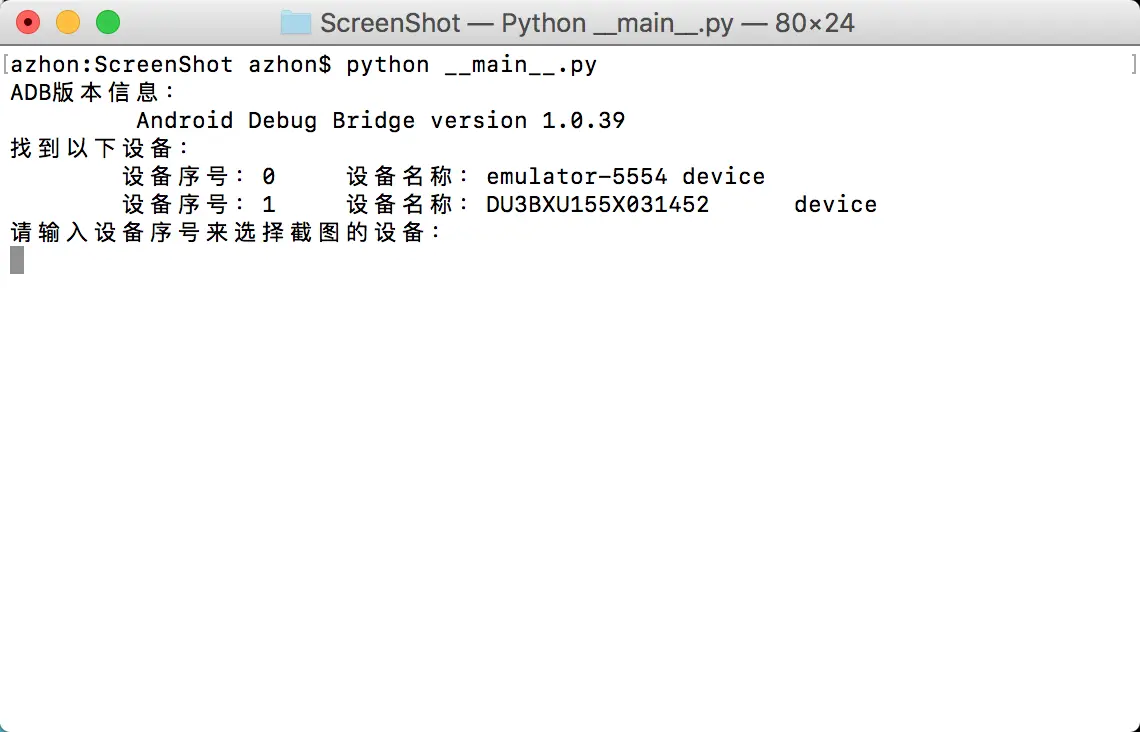
Task: Click the "python __main__.py" command text
Action: [471, 65]
